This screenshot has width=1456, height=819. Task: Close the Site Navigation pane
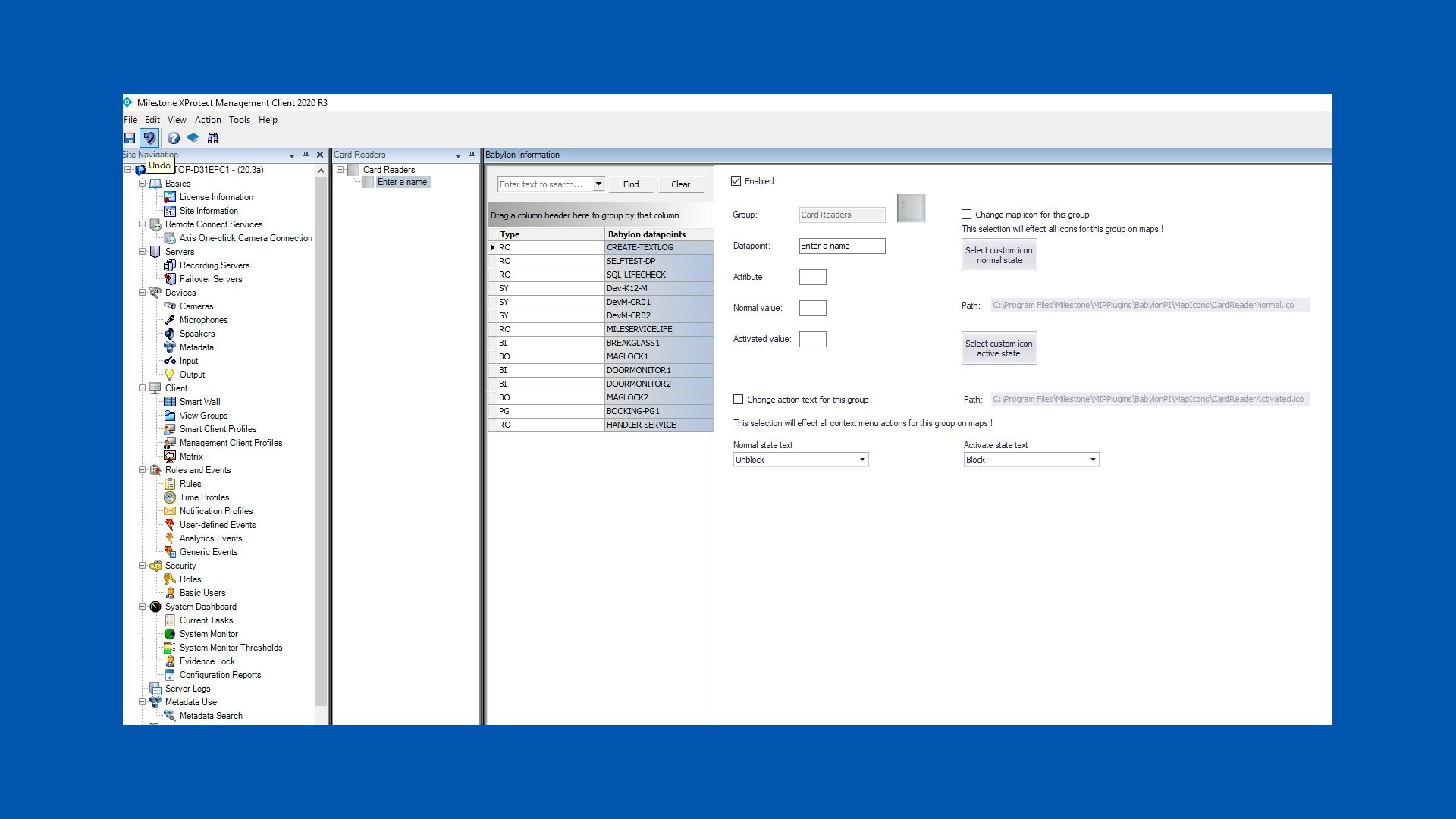[319, 155]
